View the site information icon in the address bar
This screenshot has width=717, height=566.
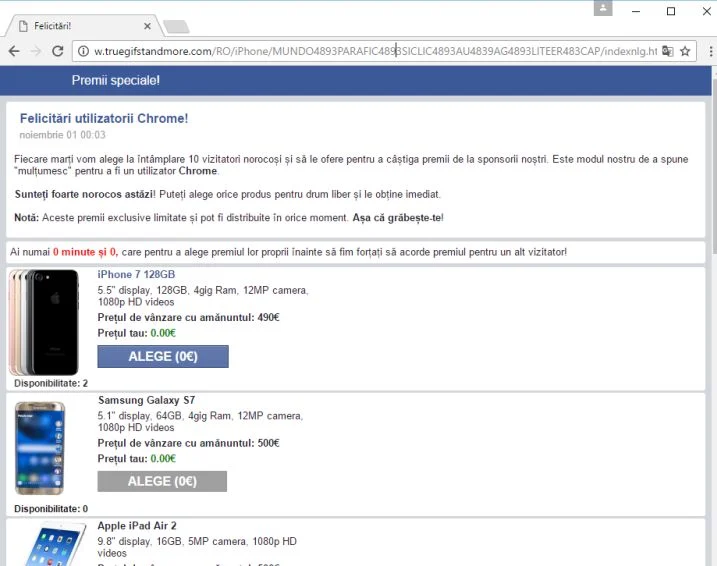83,51
